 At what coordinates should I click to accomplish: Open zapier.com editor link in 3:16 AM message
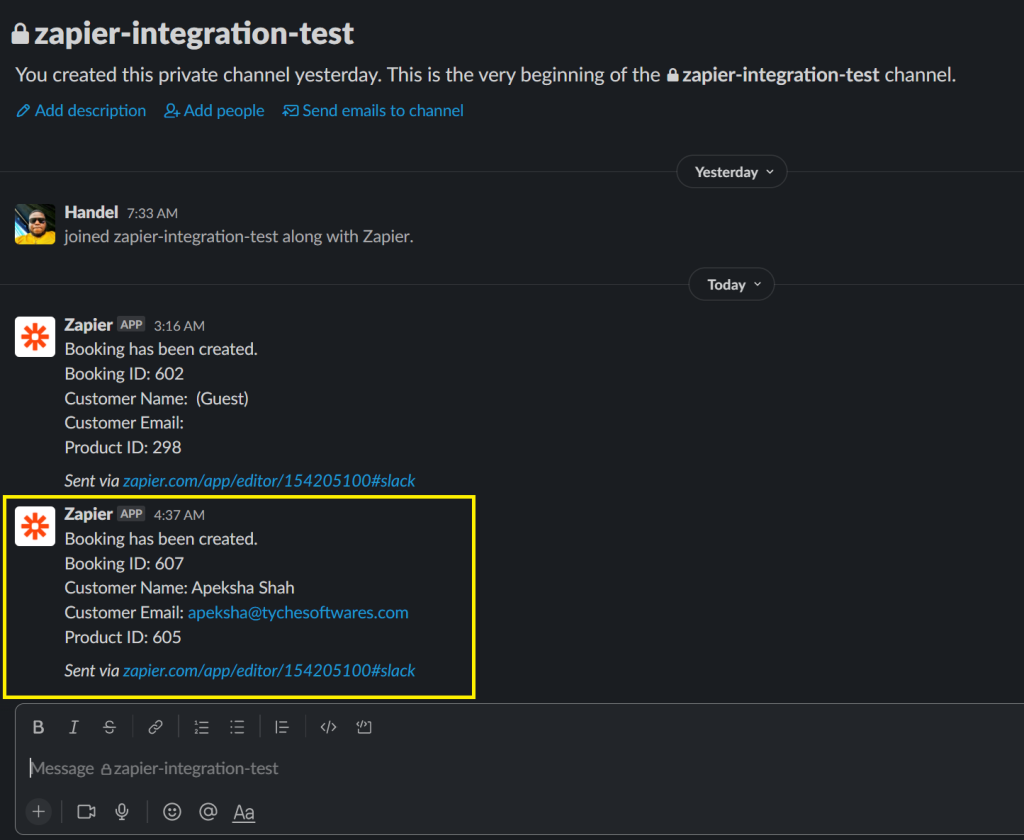[269, 481]
